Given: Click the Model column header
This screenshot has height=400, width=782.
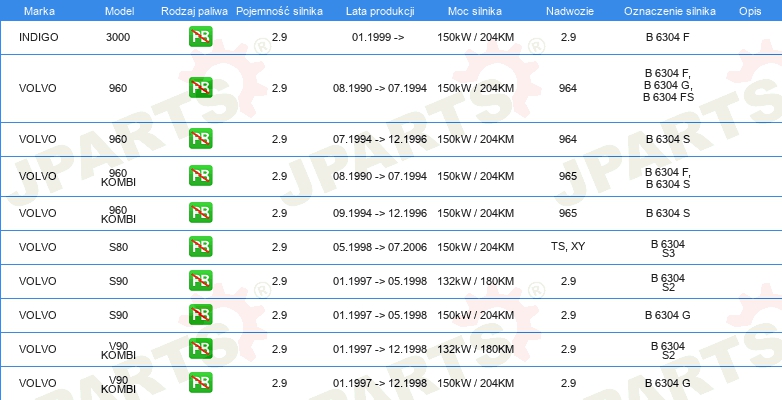Looking at the screenshot, I should (119, 11).
